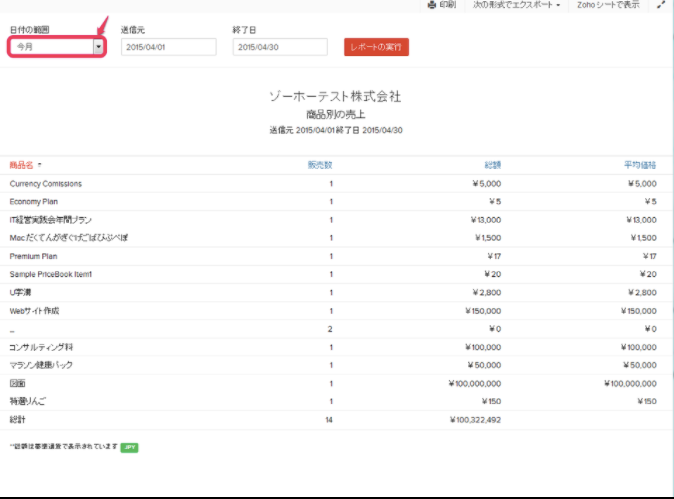Click the 終了日 date field 2015/04/30

point(279,47)
